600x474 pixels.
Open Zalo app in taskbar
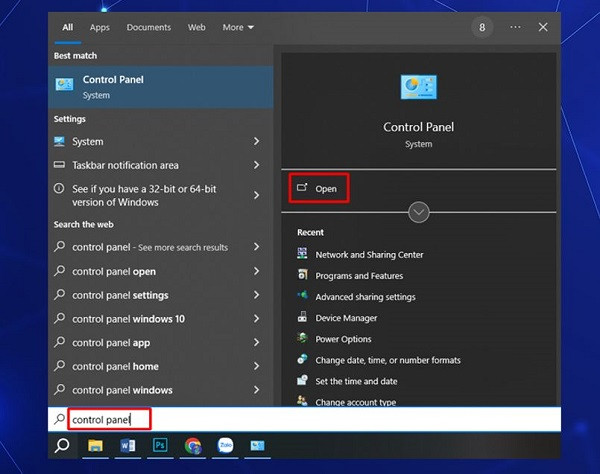coord(225,445)
